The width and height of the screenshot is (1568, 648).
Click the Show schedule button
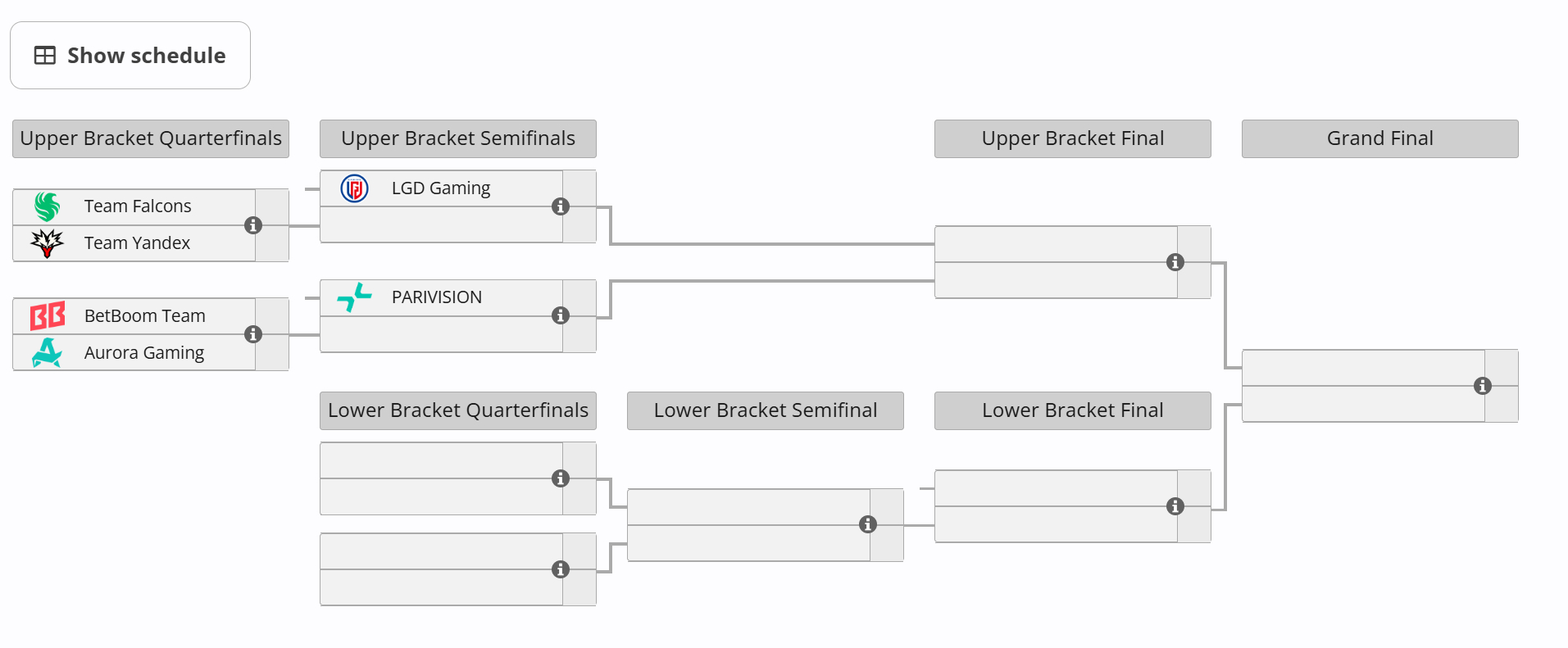tap(130, 56)
